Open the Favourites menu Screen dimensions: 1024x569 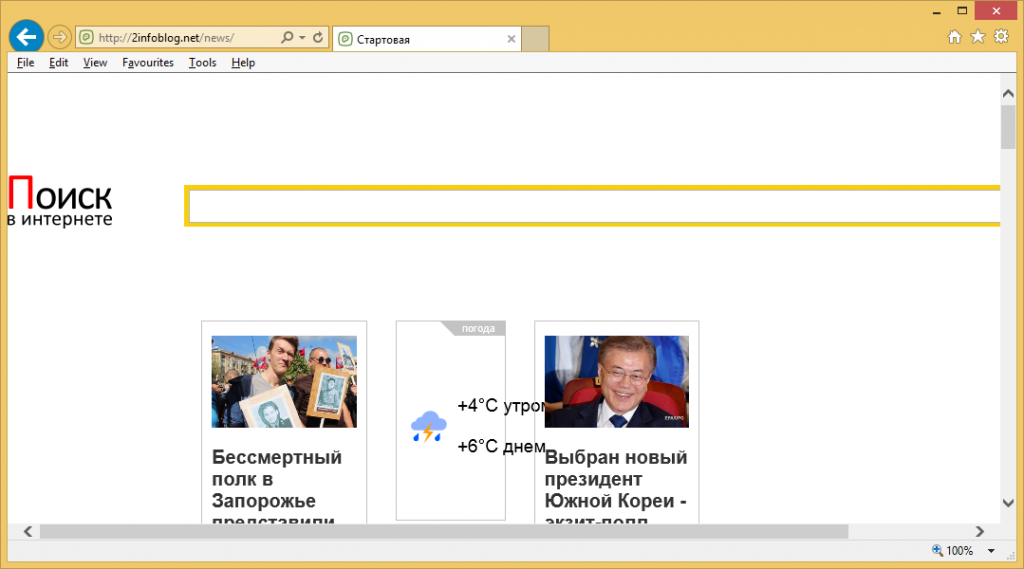coord(148,63)
